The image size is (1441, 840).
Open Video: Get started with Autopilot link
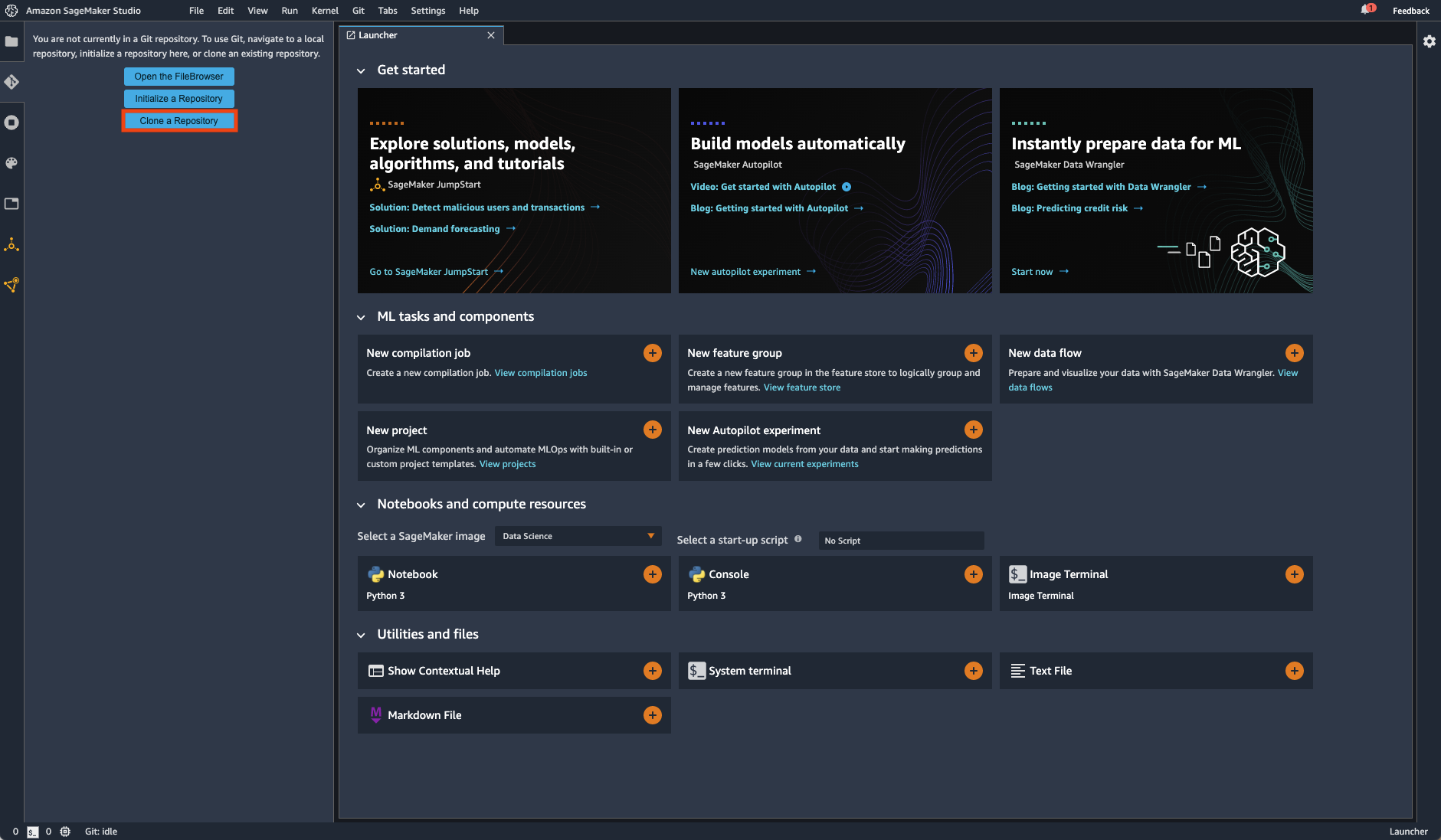770,187
